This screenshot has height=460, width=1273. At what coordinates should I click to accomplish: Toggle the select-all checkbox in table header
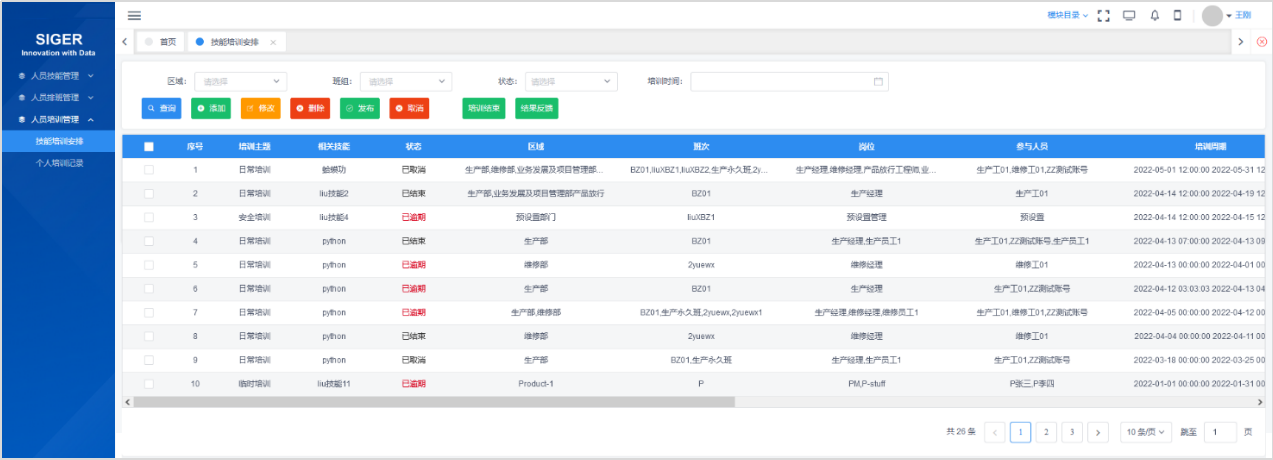pyautogui.click(x=149, y=146)
